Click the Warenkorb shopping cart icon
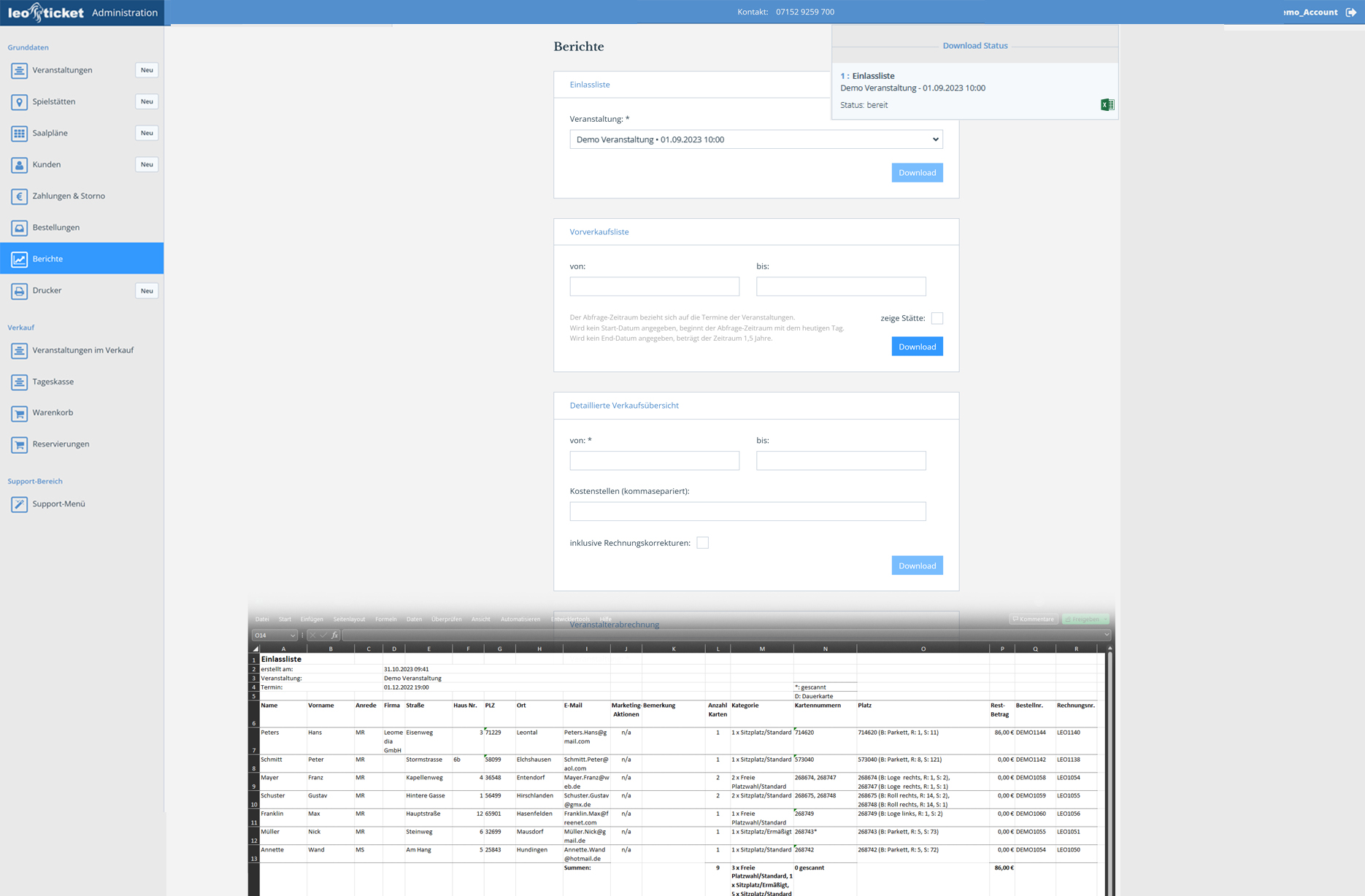The width and height of the screenshot is (1365, 896). coord(20,414)
